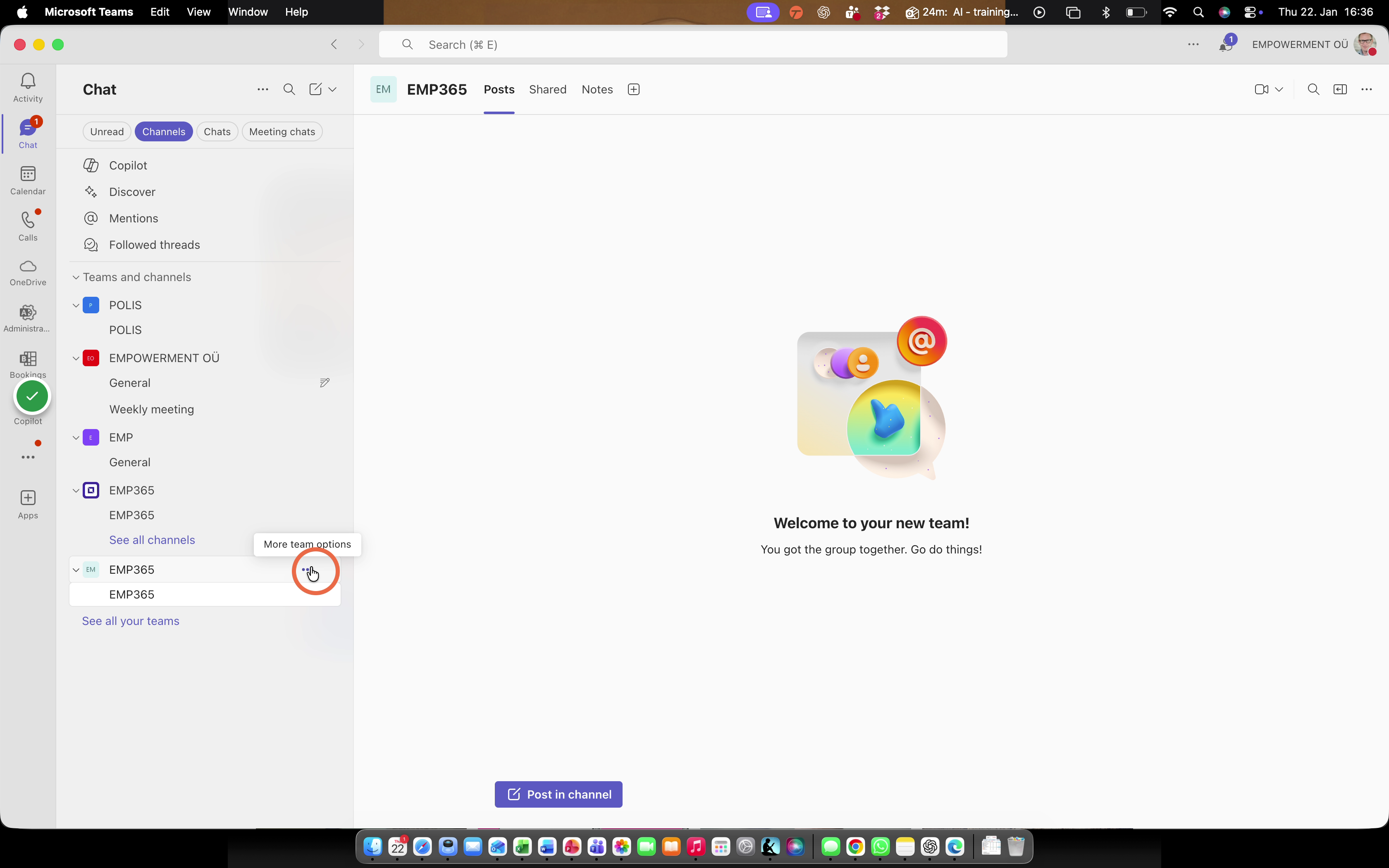Open the Administration app icon
1389x868 pixels.
[x=28, y=319]
